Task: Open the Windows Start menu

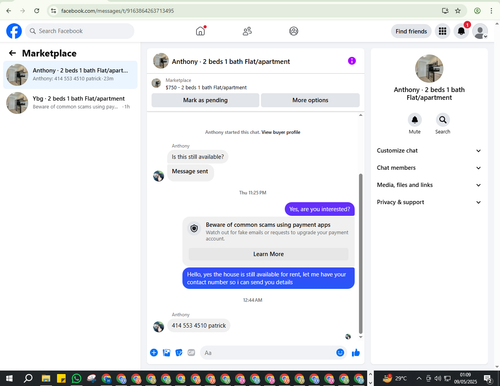Action: tap(9, 378)
